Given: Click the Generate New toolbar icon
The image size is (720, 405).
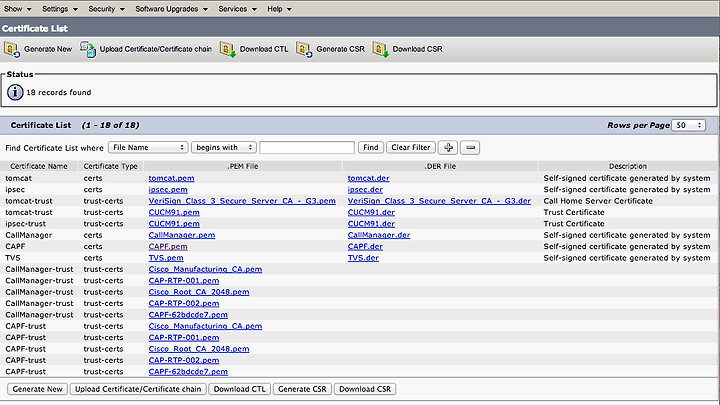Looking at the screenshot, I should coord(12,49).
